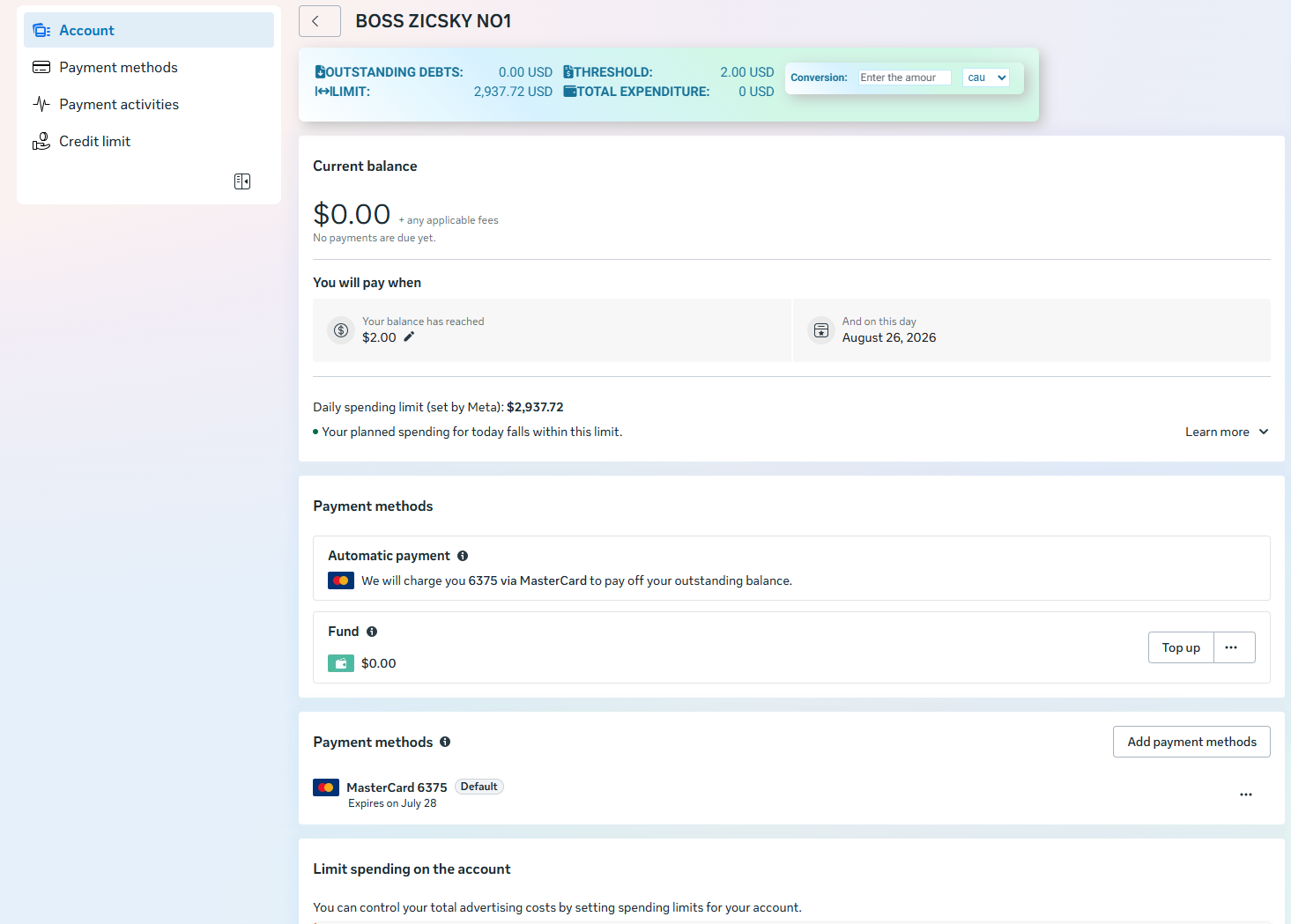
Task: Click the 2.00 USD threshold value
Action: [747, 72]
